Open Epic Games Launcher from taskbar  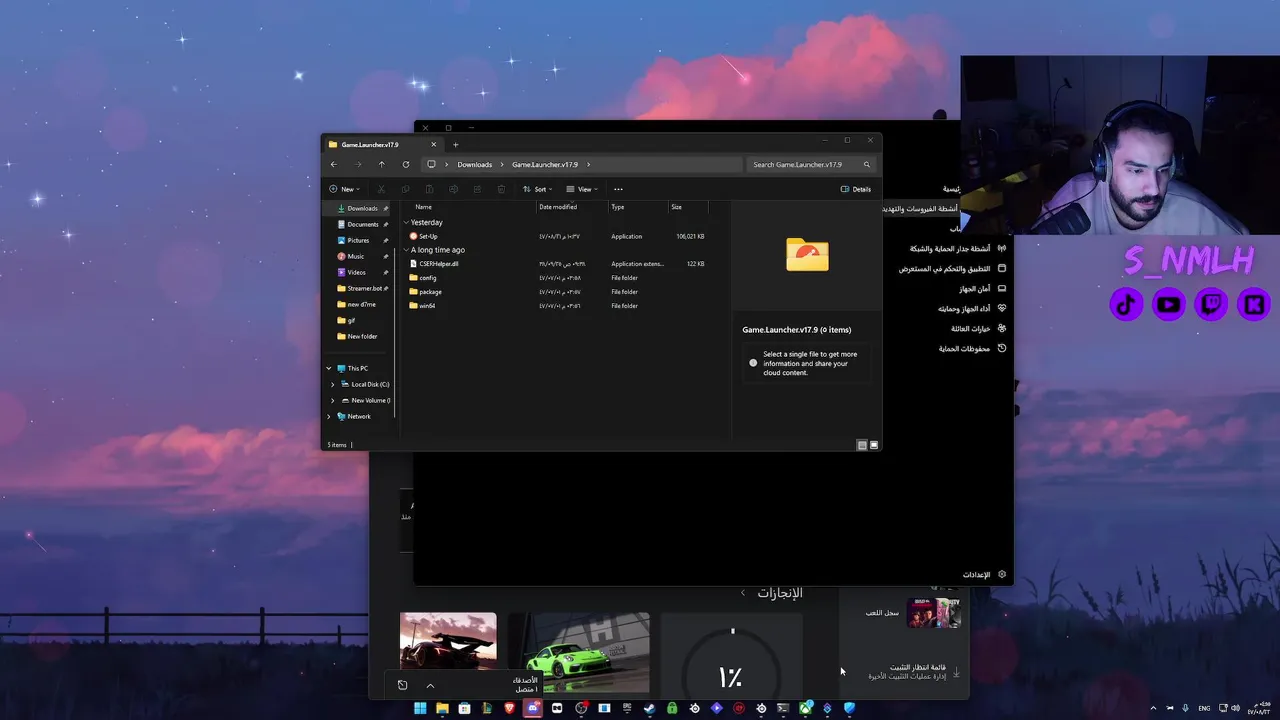click(627, 708)
